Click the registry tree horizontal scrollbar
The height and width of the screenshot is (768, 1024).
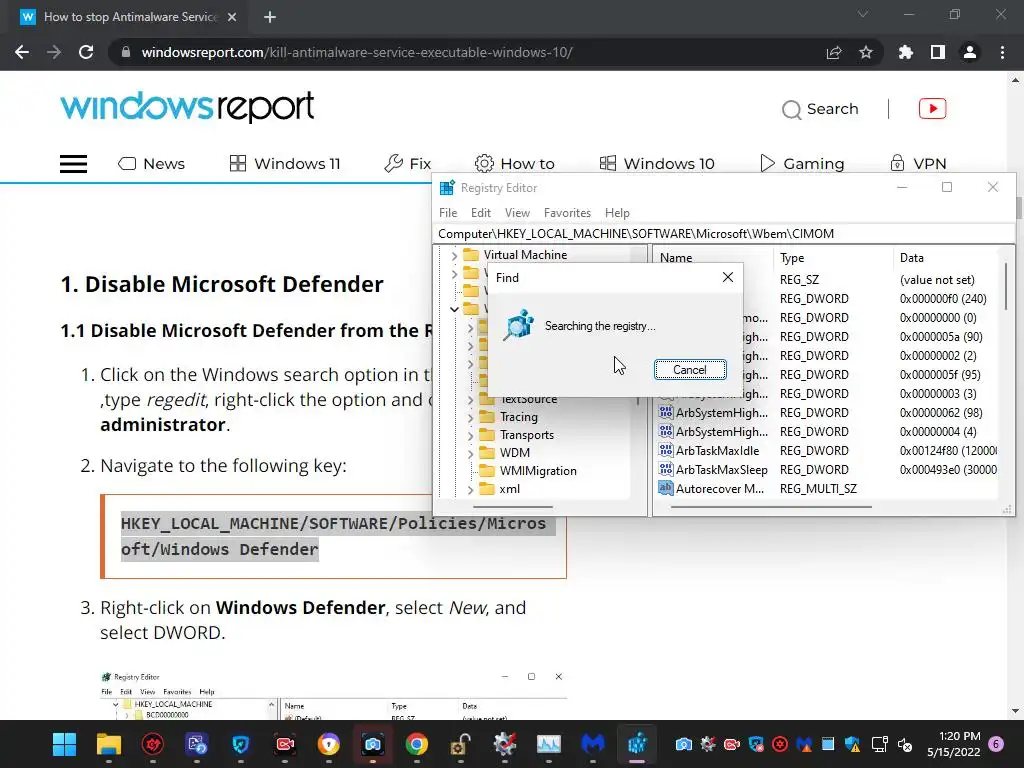[x=513, y=507]
